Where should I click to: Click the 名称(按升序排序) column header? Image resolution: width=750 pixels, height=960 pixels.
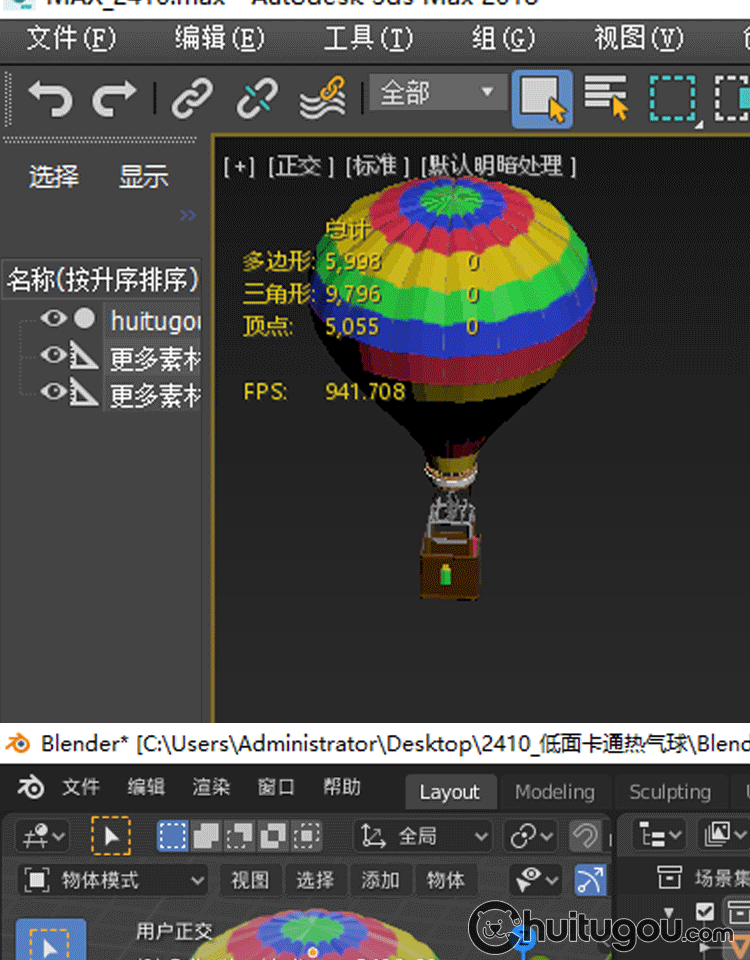coord(102,279)
